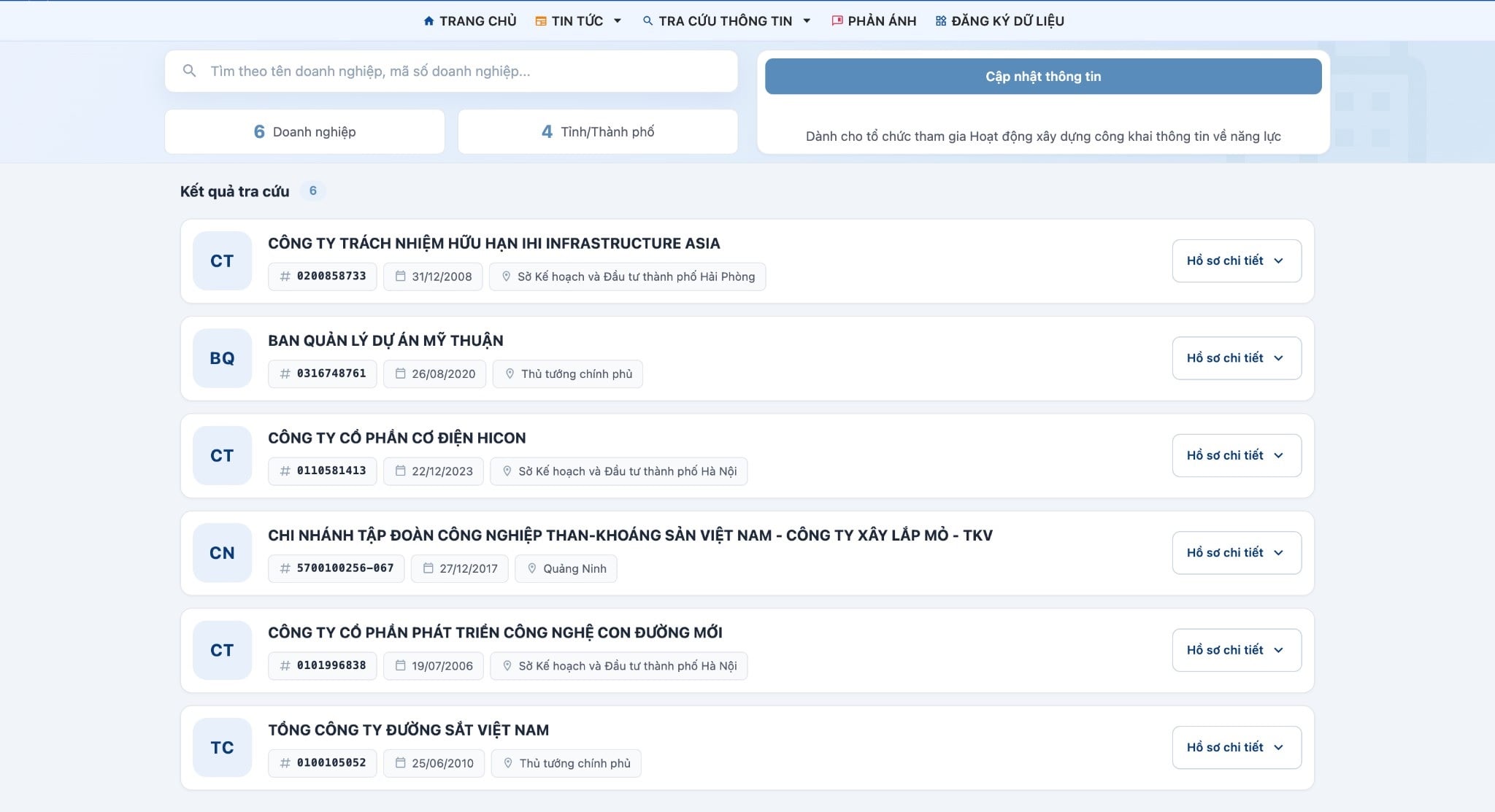Expand Hồ sơ chi tiết for CON ĐƯỜNG MỚI company
The height and width of the screenshot is (812, 1495).
click(x=1237, y=650)
